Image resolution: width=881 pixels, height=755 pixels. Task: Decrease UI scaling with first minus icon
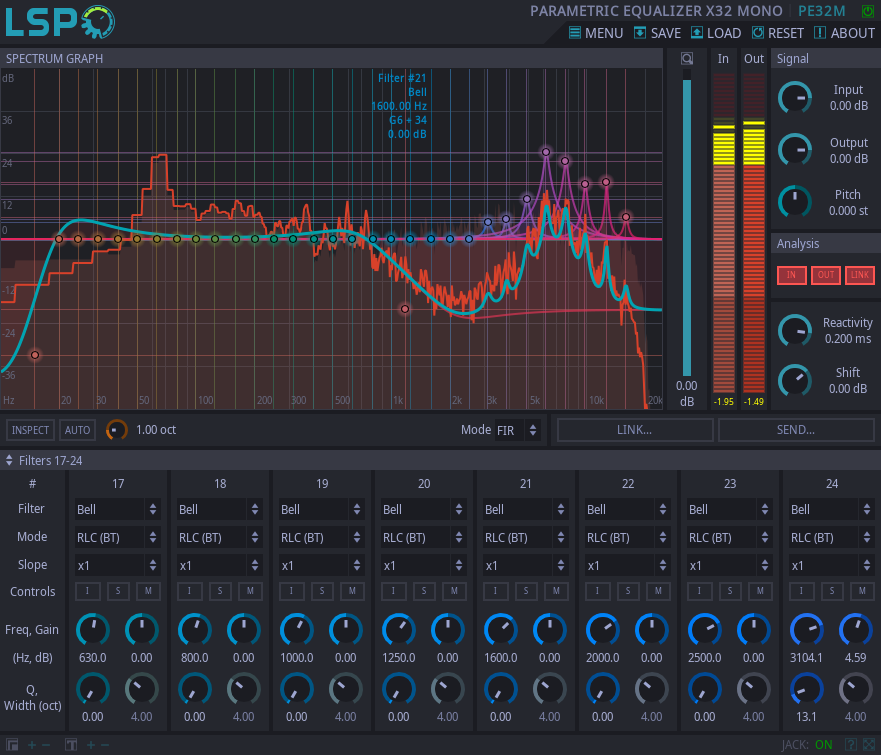coord(46,745)
